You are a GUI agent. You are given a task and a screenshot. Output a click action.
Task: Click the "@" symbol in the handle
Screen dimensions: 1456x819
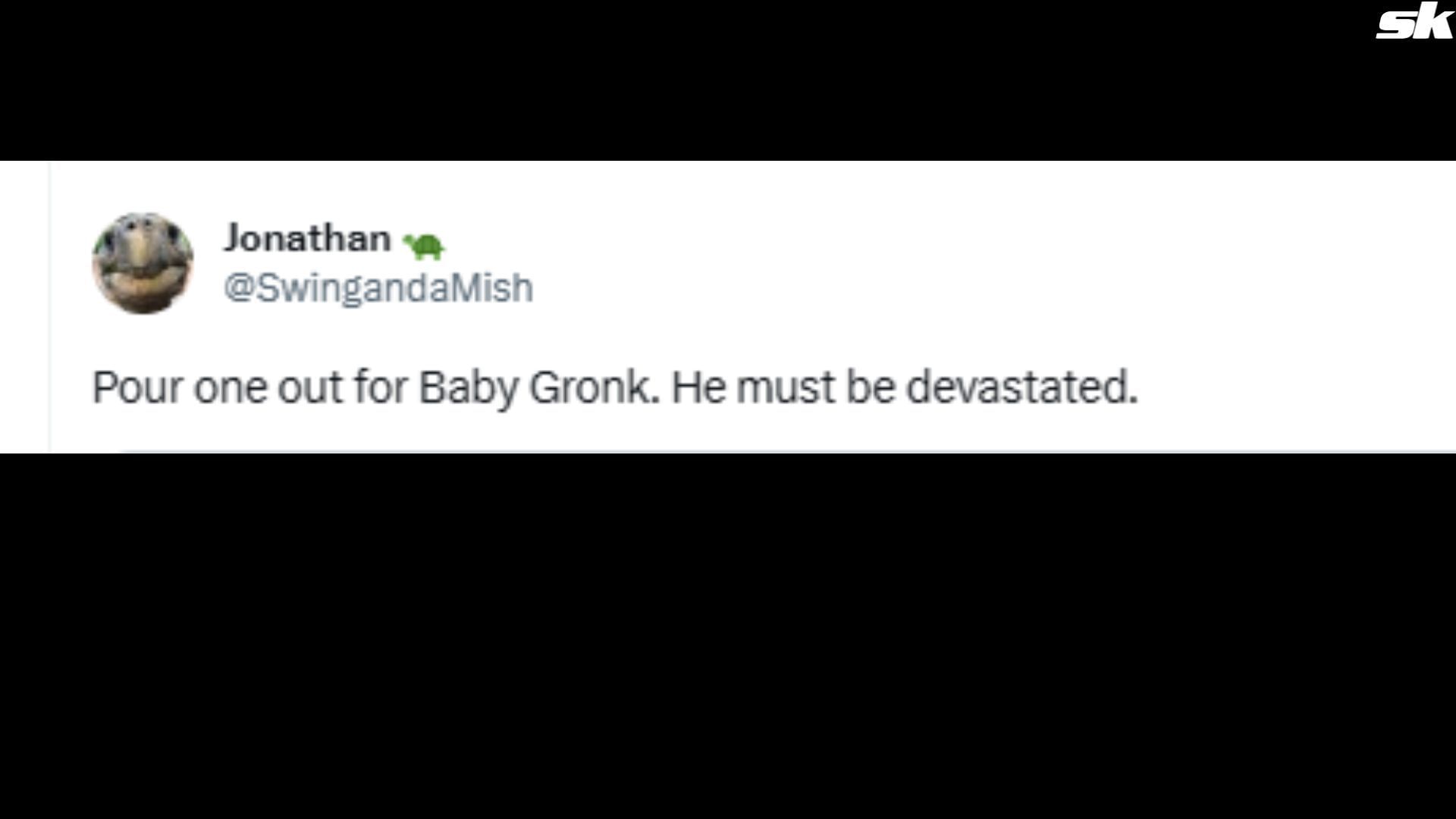(x=238, y=288)
